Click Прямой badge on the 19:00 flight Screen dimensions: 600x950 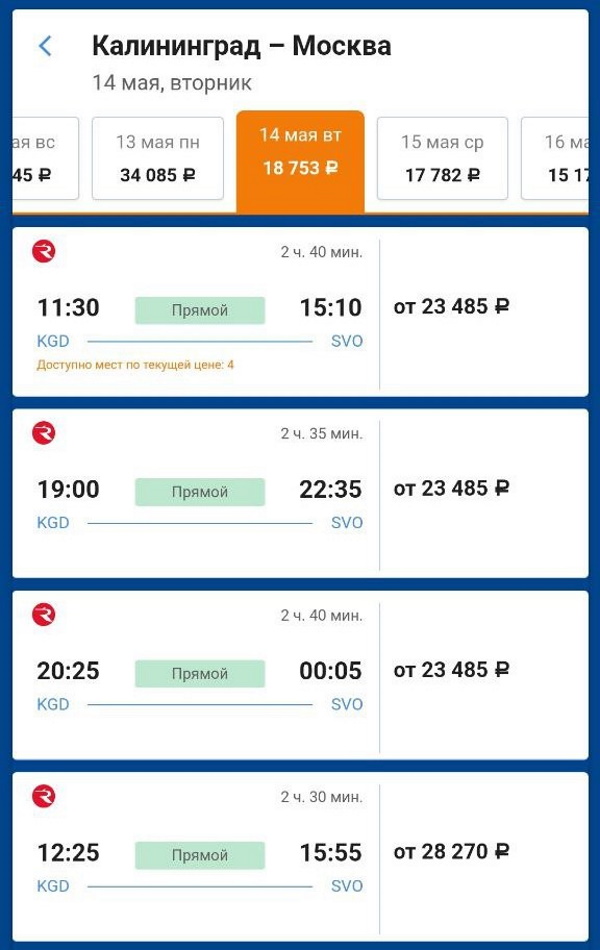200,492
